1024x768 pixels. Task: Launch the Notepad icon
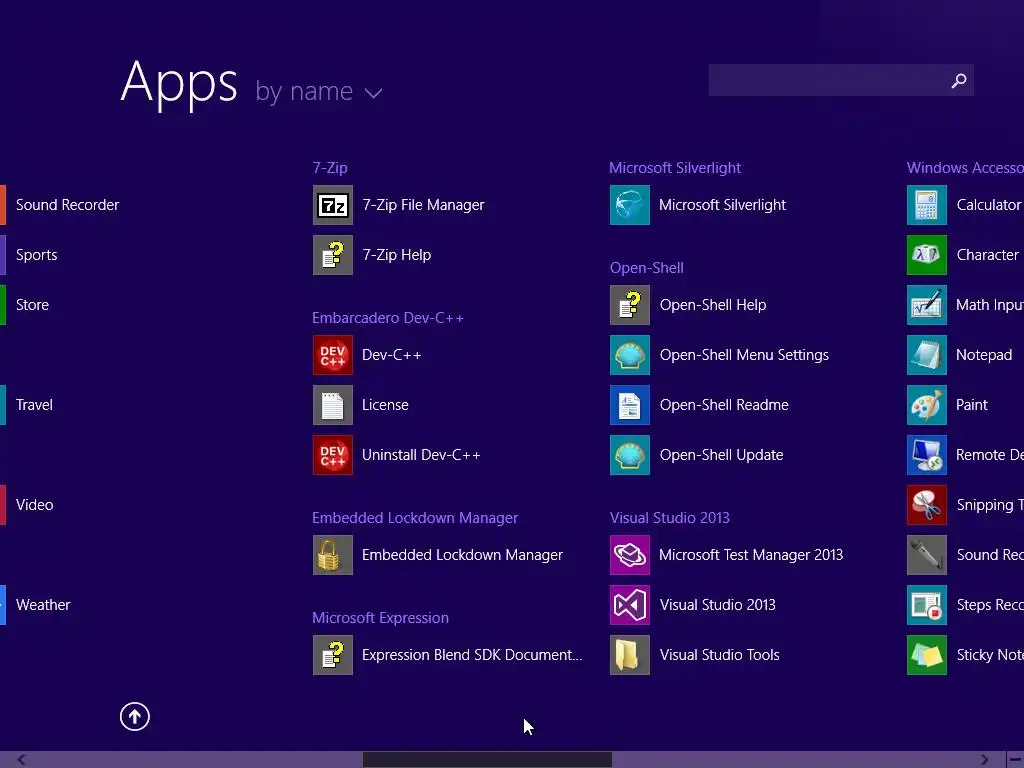(927, 355)
